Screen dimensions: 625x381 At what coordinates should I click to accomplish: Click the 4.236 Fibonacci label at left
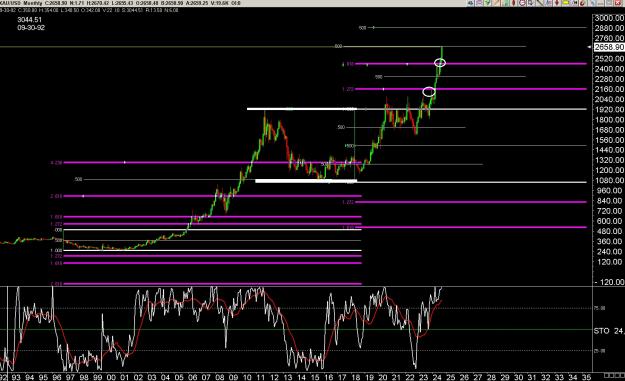pos(56,163)
